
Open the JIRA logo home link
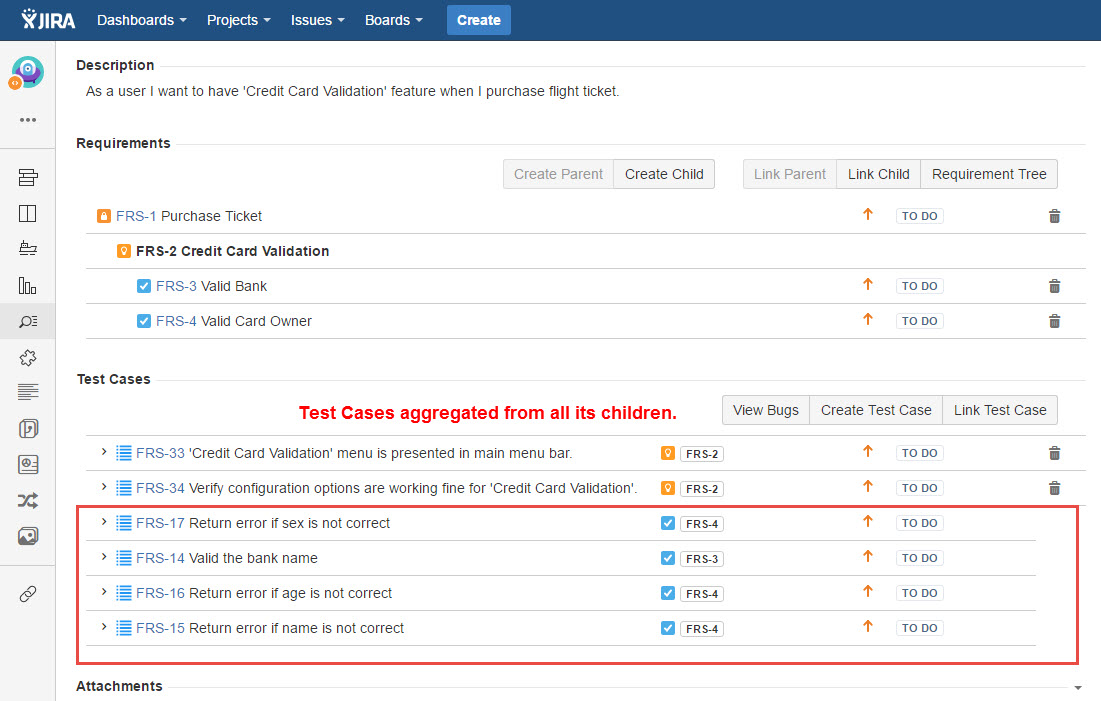48,20
